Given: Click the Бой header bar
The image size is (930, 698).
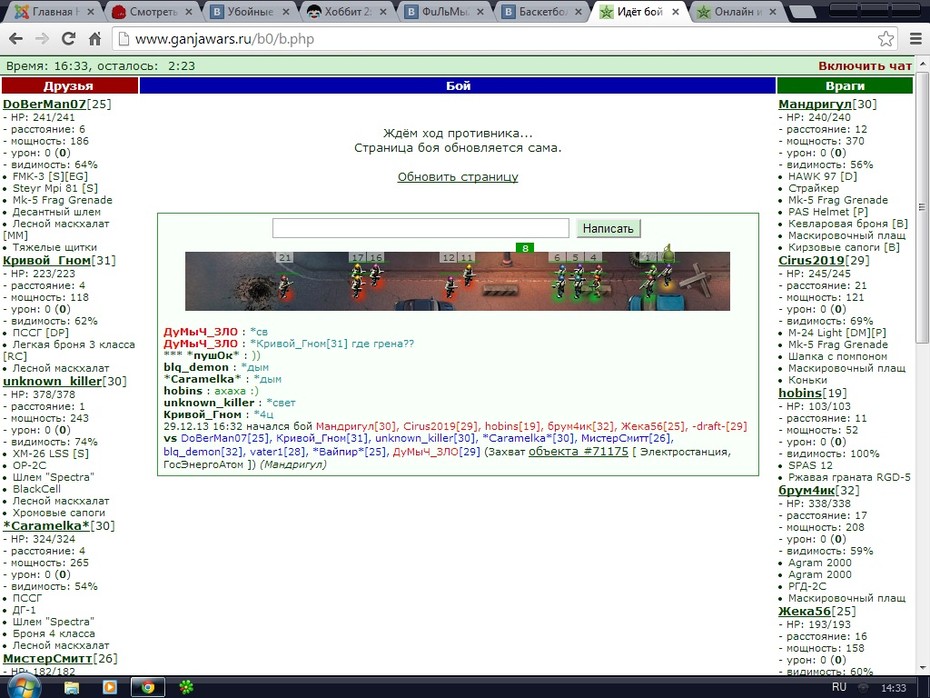Looking at the screenshot, I should tap(458, 85).
